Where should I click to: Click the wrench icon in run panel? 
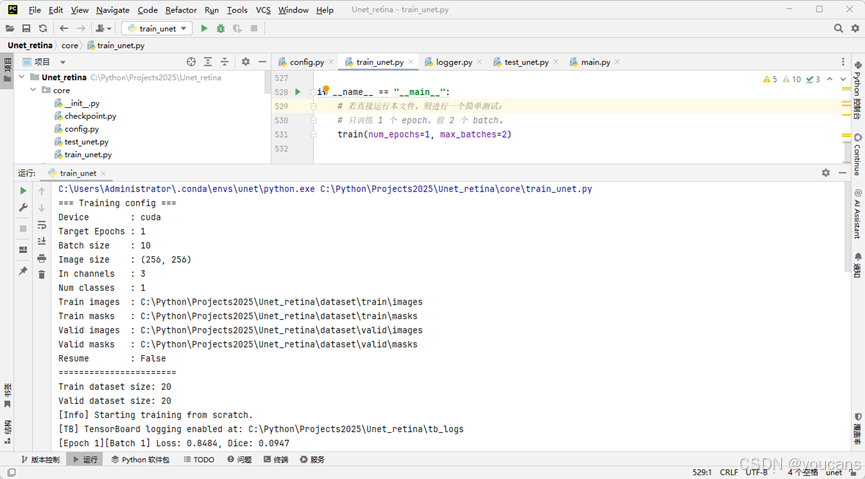point(23,207)
